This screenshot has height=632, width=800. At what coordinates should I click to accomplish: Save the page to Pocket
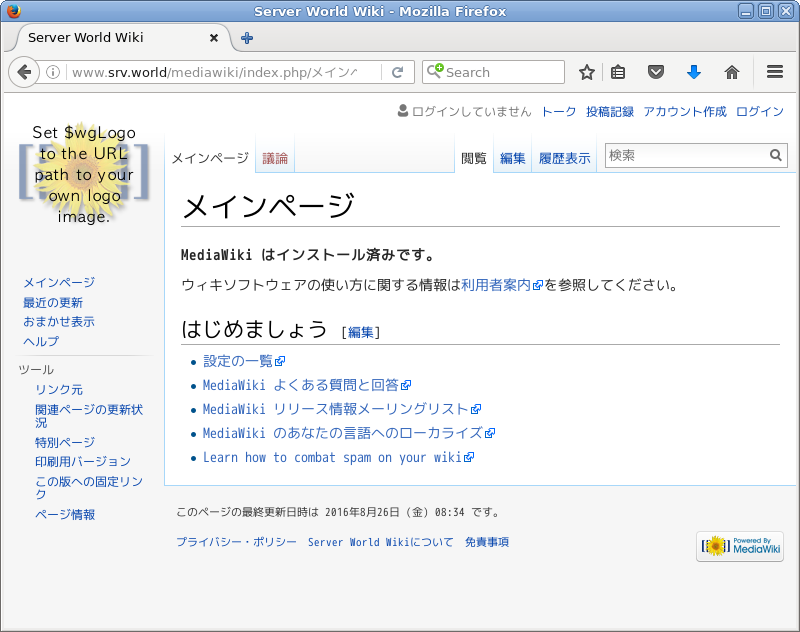tap(656, 72)
